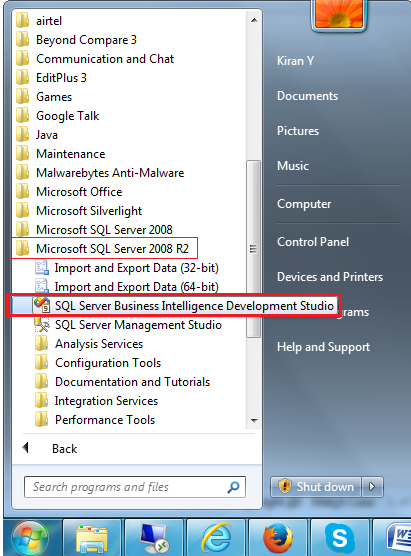
Task: Click the SQL Server Management Studio icon
Action: tap(42, 324)
